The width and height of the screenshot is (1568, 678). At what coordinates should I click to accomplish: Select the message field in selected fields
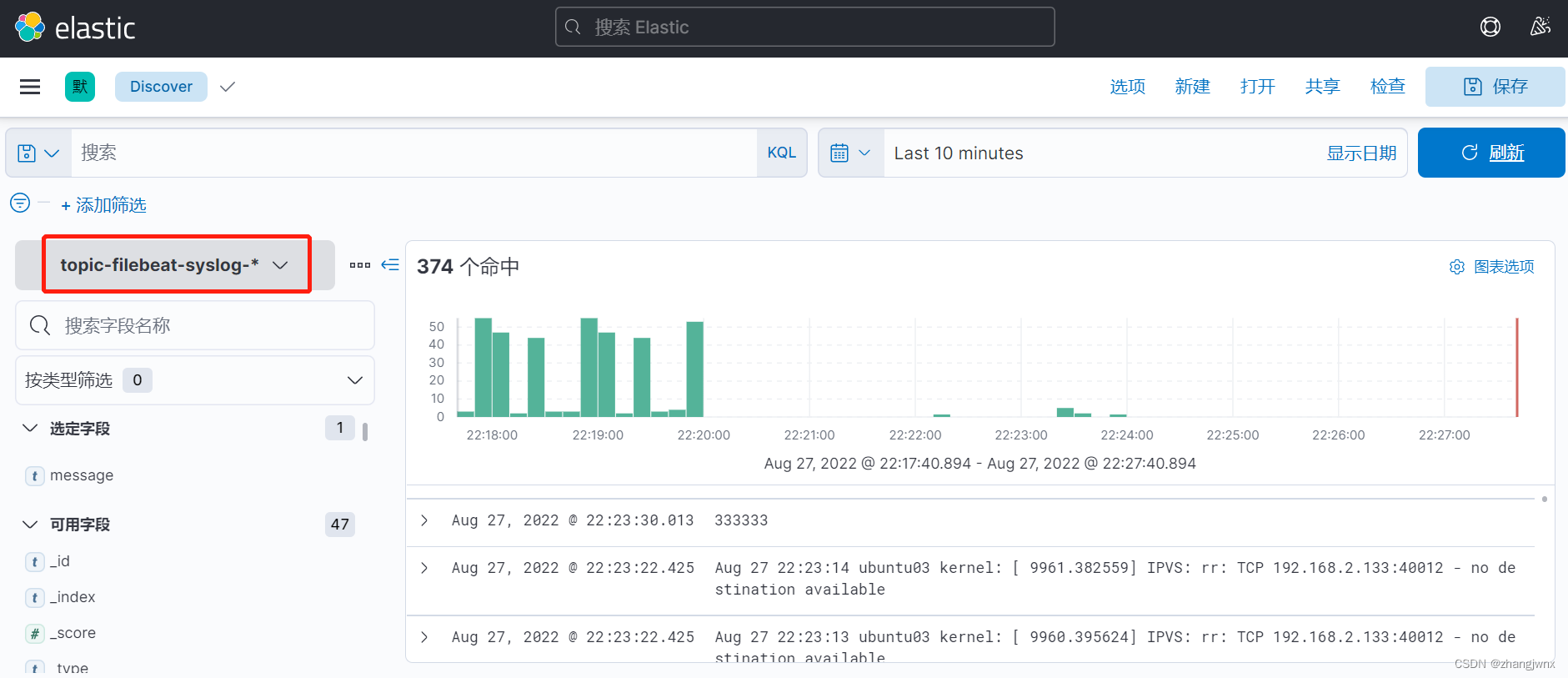tap(82, 475)
